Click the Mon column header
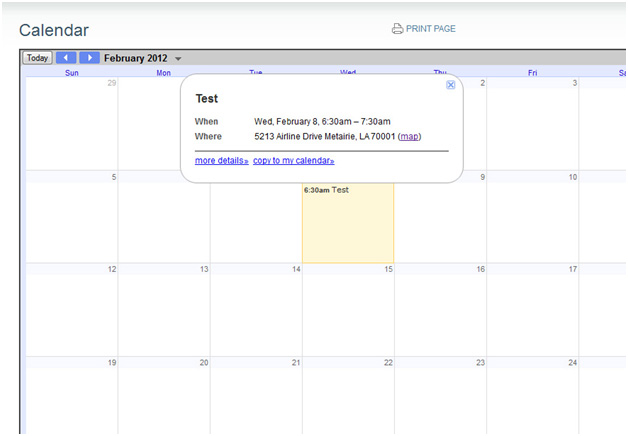This screenshot has width=628, height=436. tap(163, 73)
